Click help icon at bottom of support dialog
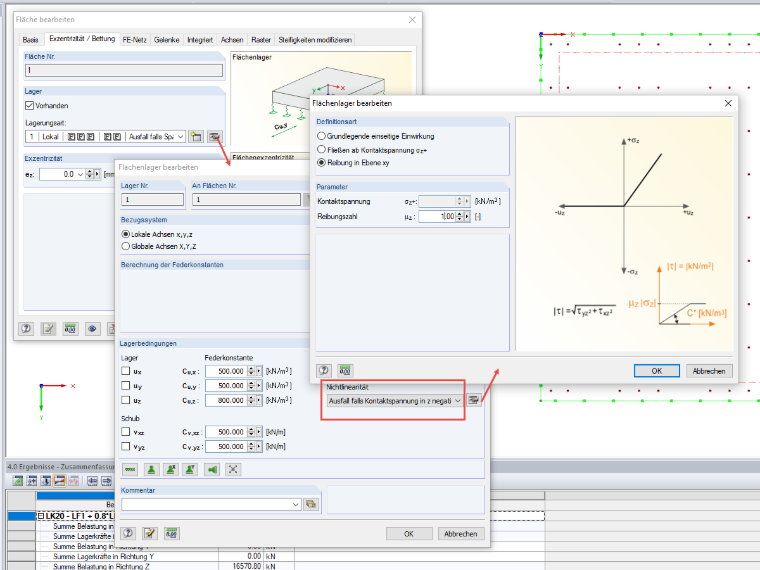Screen dimensions: 760x570 tap(128, 533)
